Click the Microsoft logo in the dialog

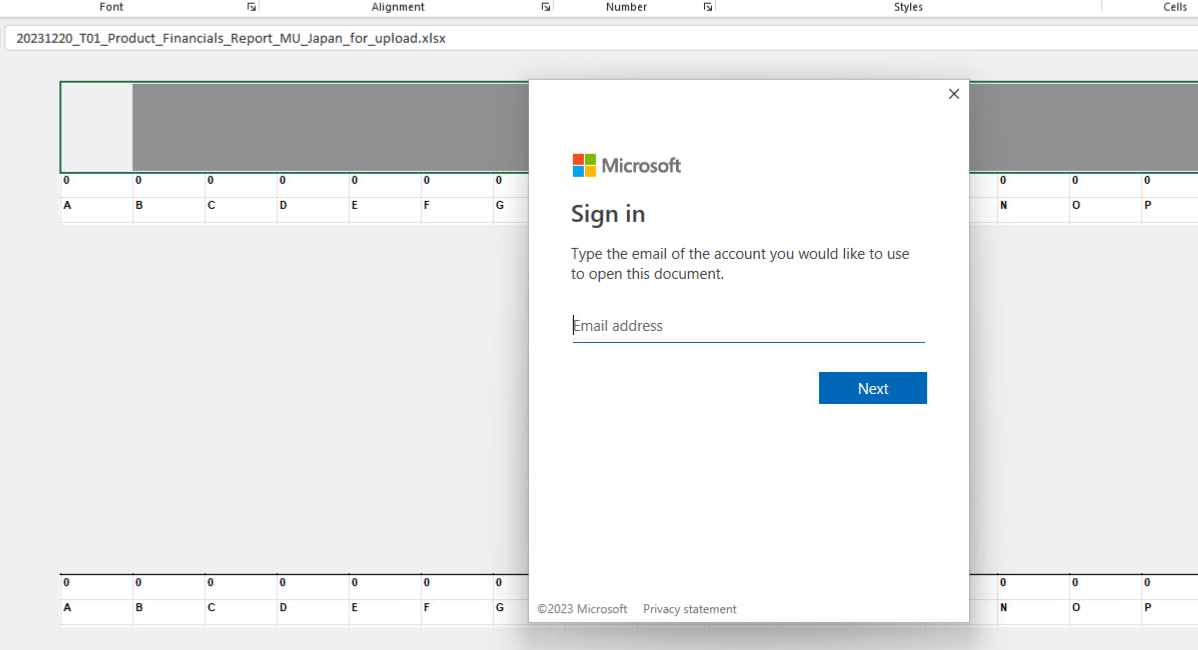coord(627,165)
